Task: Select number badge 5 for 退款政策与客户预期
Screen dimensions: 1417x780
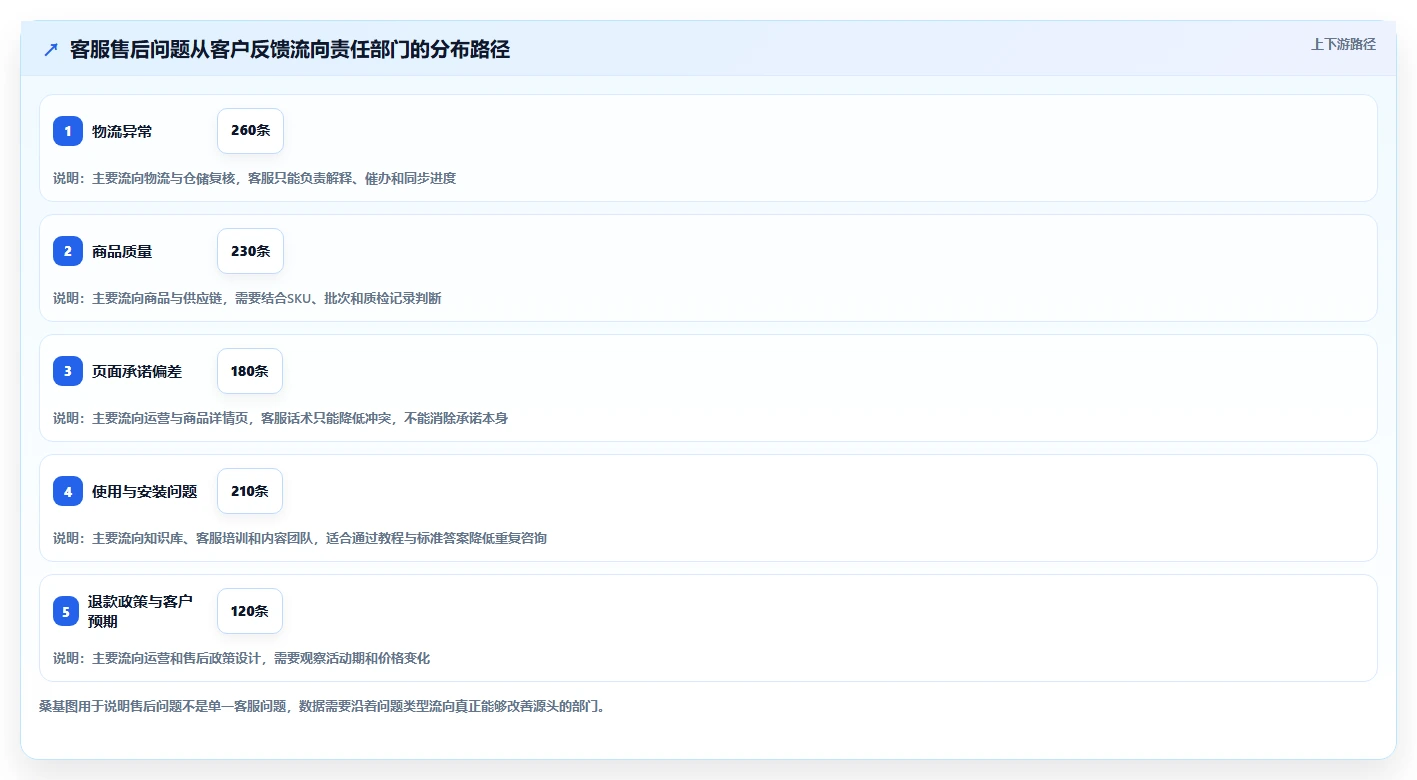Action: [x=66, y=611]
